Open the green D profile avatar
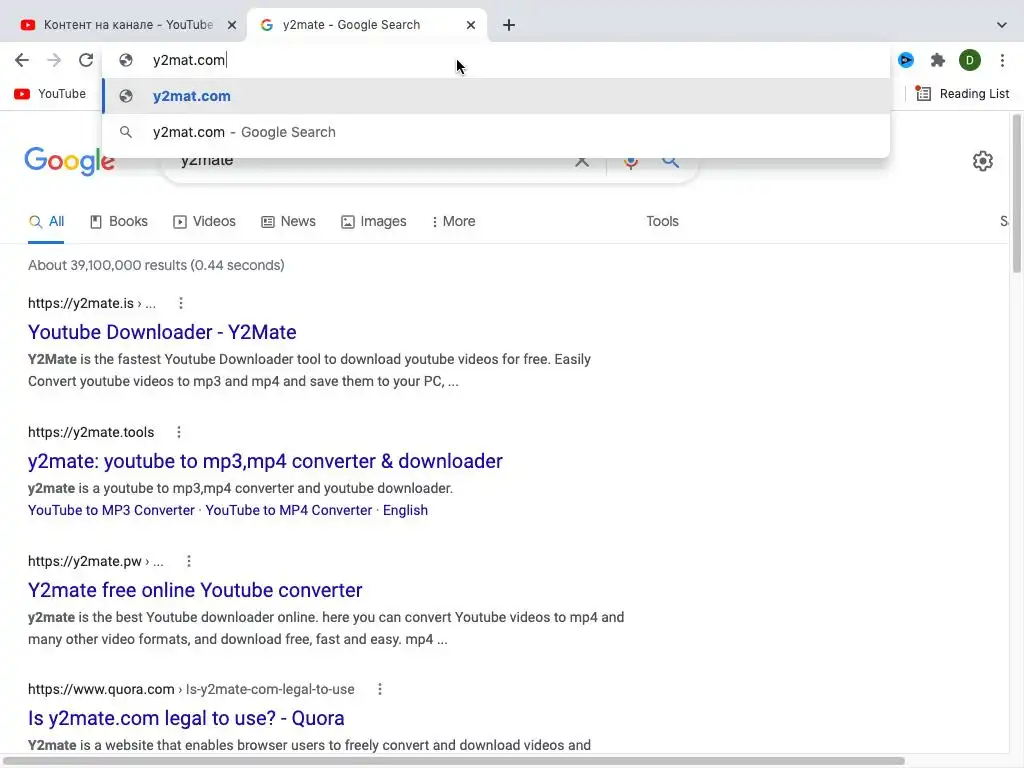 [970, 60]
